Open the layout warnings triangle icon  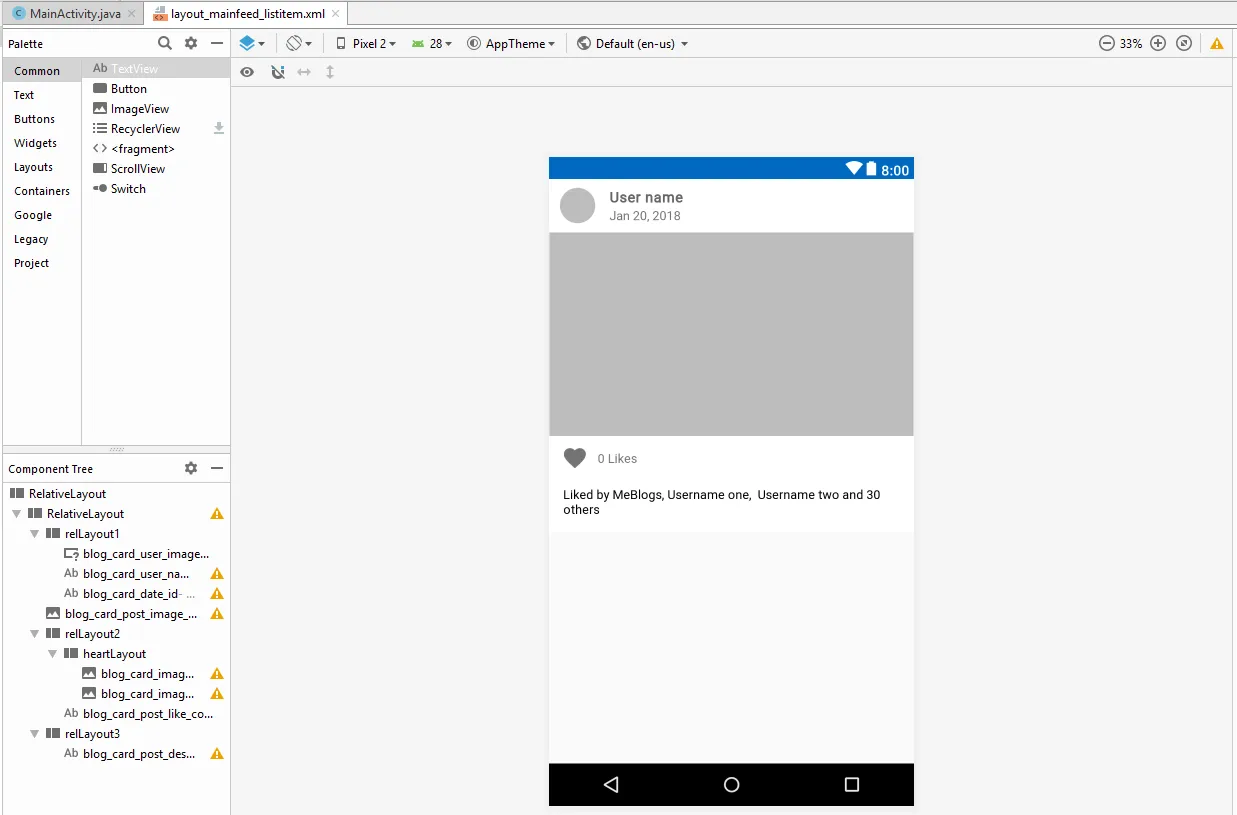pos(1217,44)
